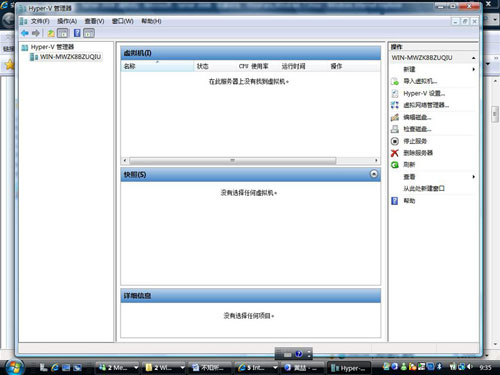Screen dimensions: 500x375
Task: Open the '5 Int...' Internet Explorer taskbar group
Action: (257, 368)
